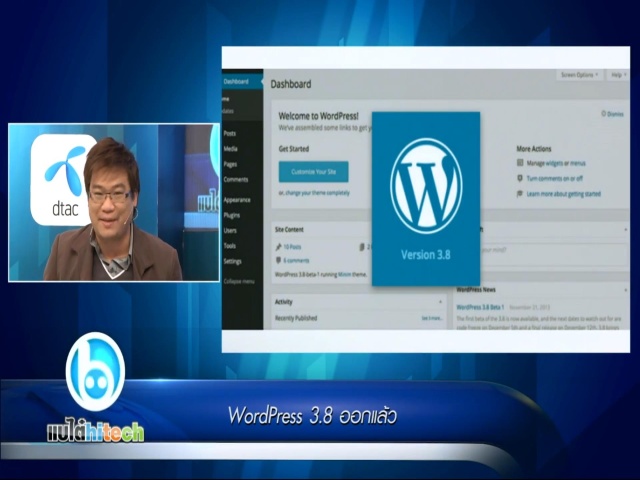This screenshot has height=480, width=640.
Task: Expand the Screen Options dropdown
Action: (x=579, y=75)
